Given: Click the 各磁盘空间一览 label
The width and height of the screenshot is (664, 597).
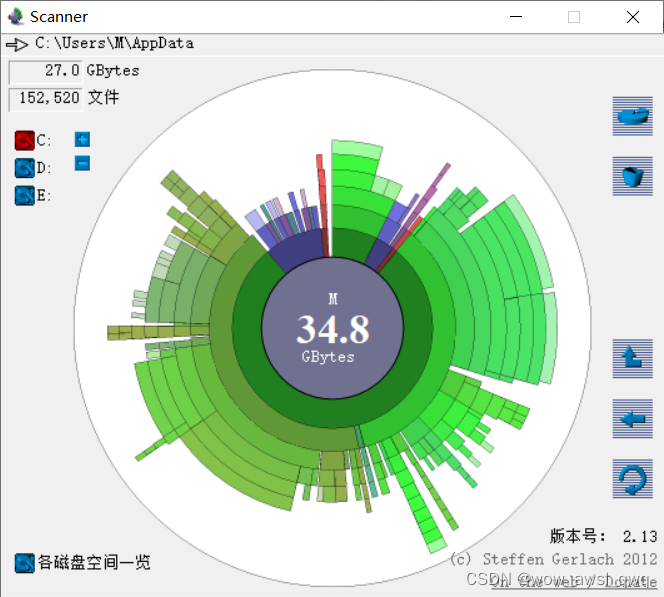Looking at the screenshot, I should click(x=94, y=563).
